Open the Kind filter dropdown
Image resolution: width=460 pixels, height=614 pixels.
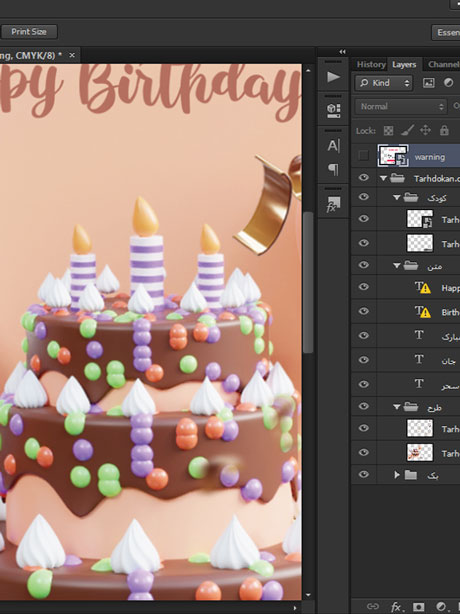pyautogui.click(x=384, y=83)
